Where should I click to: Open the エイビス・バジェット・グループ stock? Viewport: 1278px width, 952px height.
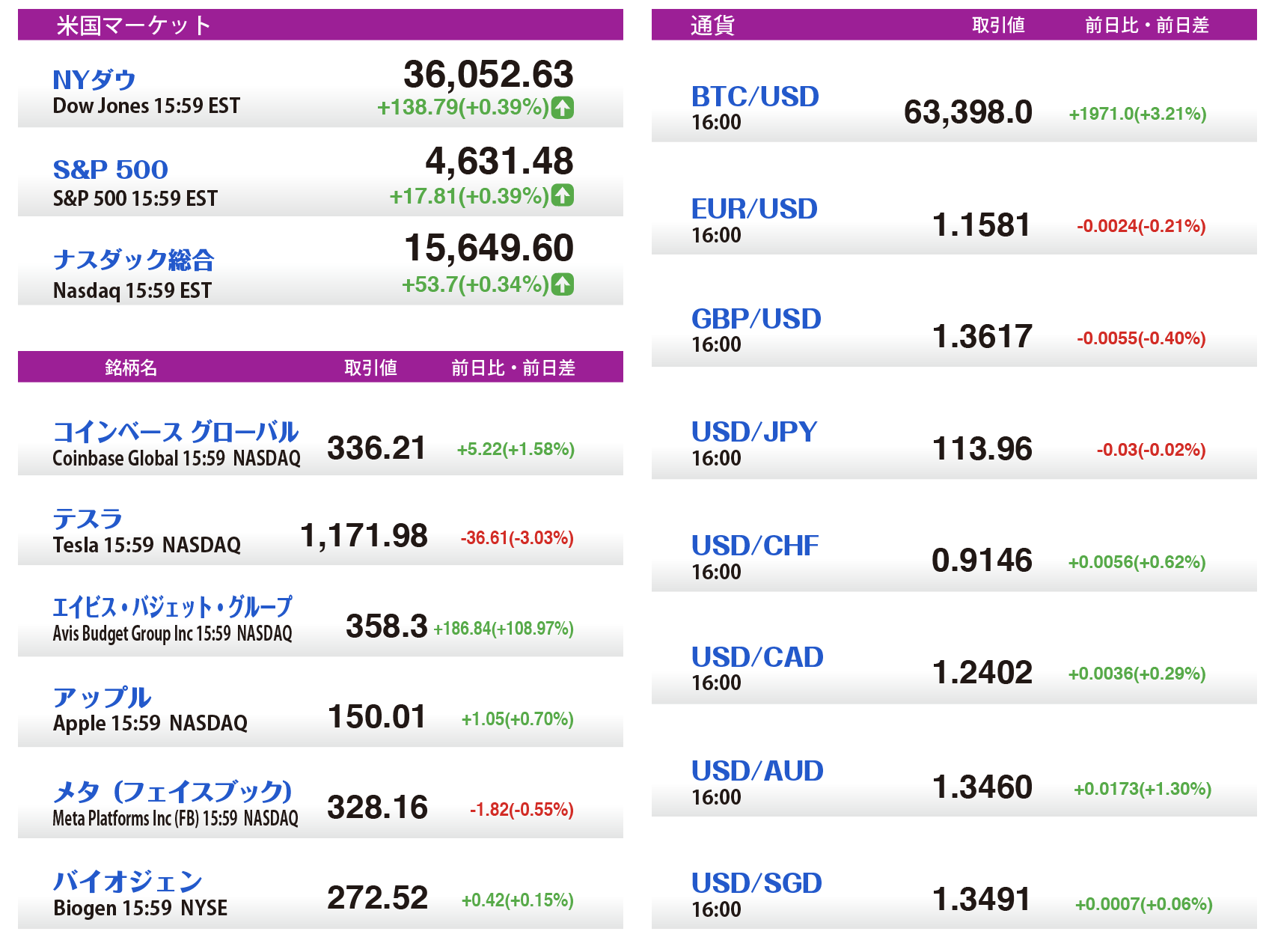point(172,607)
